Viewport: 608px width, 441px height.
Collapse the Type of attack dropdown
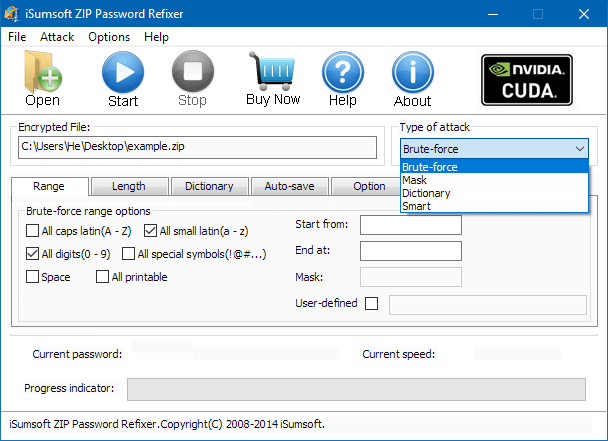(x=579, y=149)
